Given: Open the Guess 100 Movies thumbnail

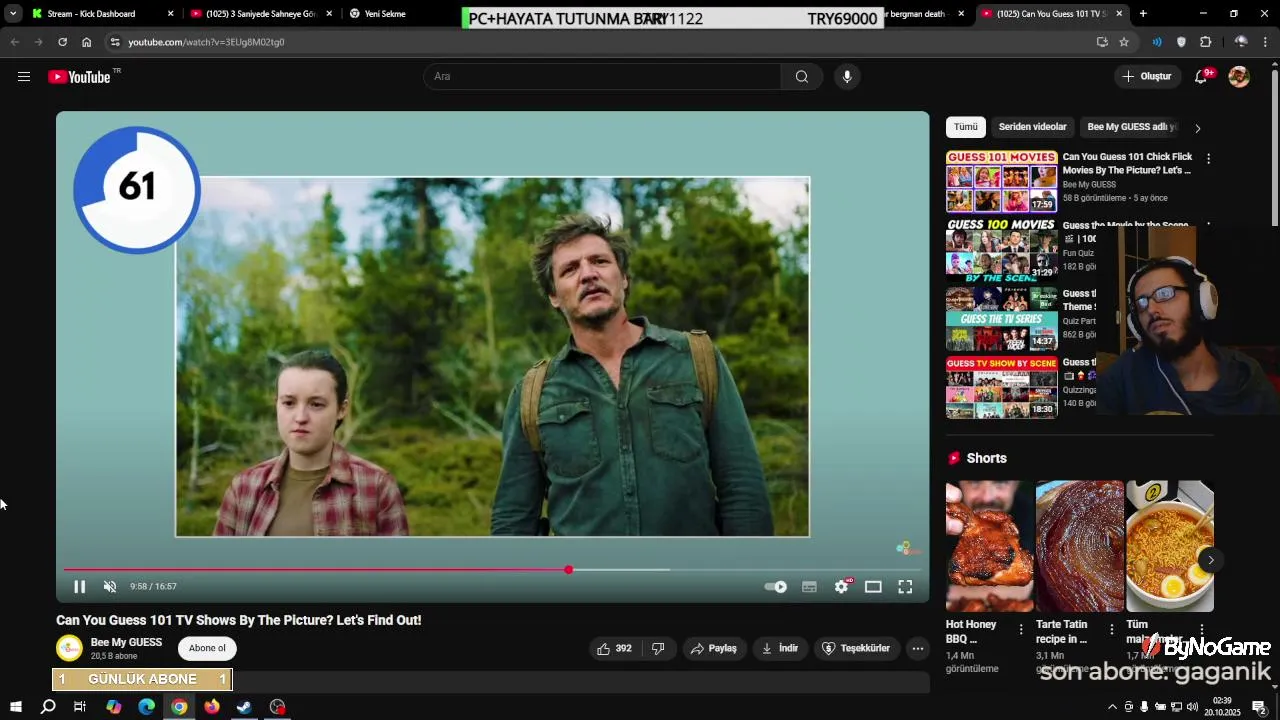Looking at the screenshot, I should [1001, 249].
